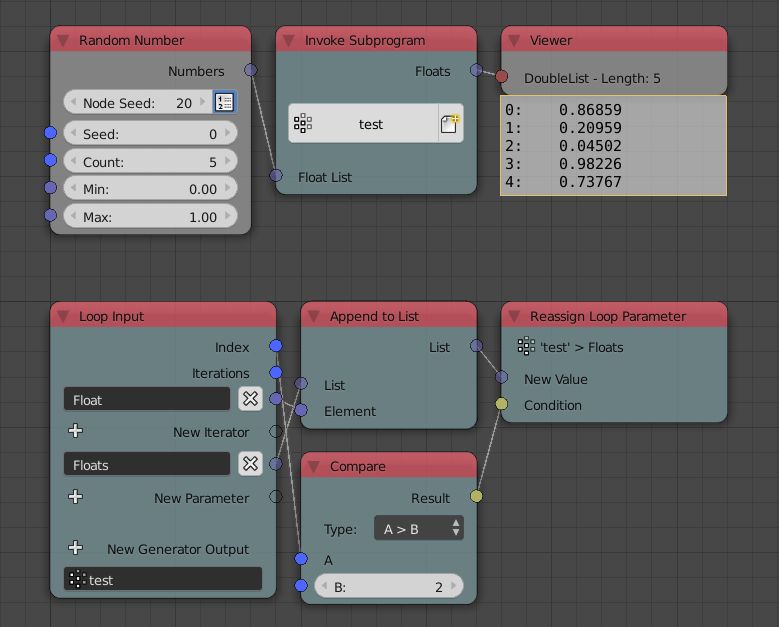This screenshot has width=779, height=627.
Task: Click the Index output socket
Action: (x=276, y=346)
